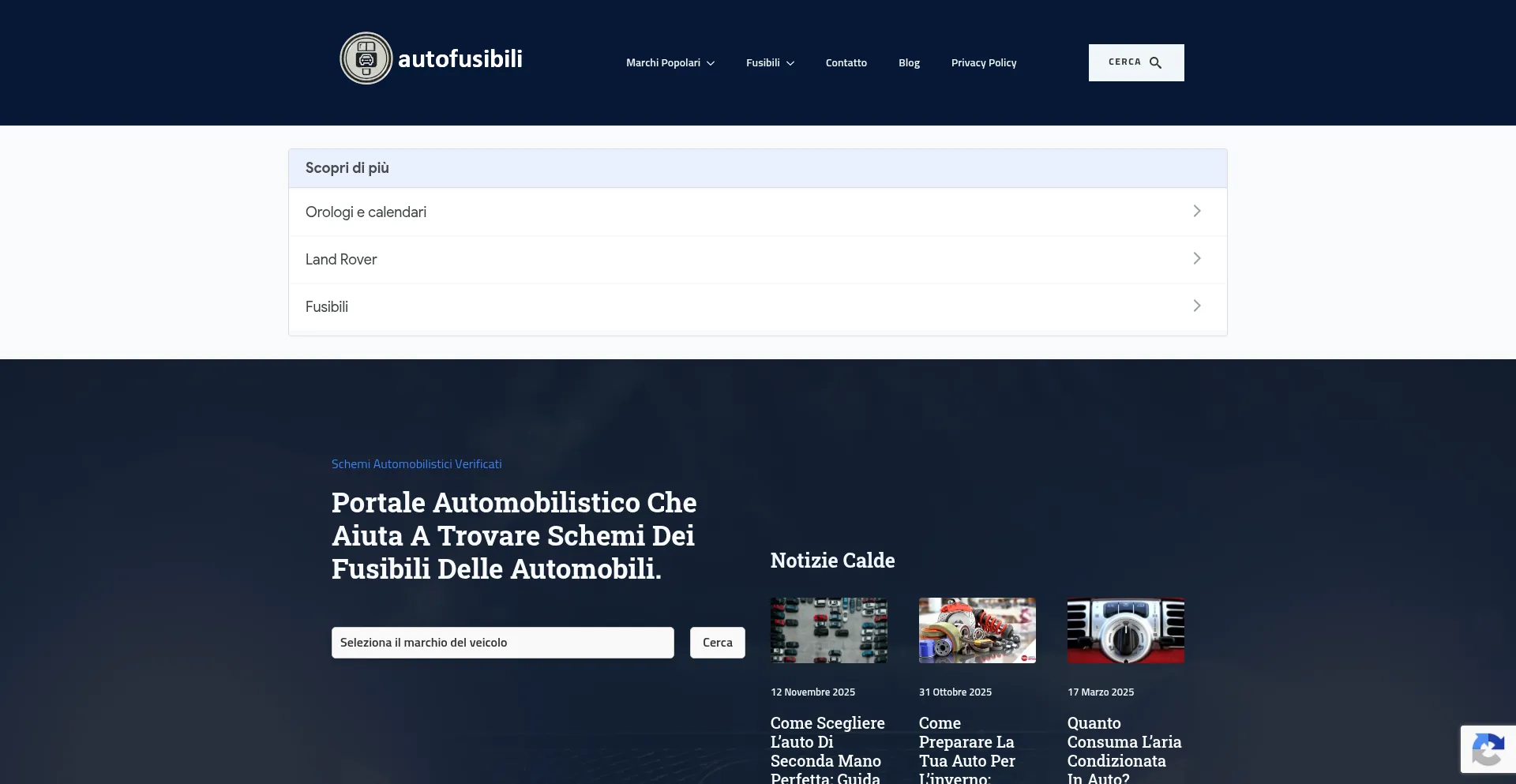Click the Cerca button next to brand selector
Image resolution: width=1516 pixels, height=784 pixels.
[x=718, y=643]
